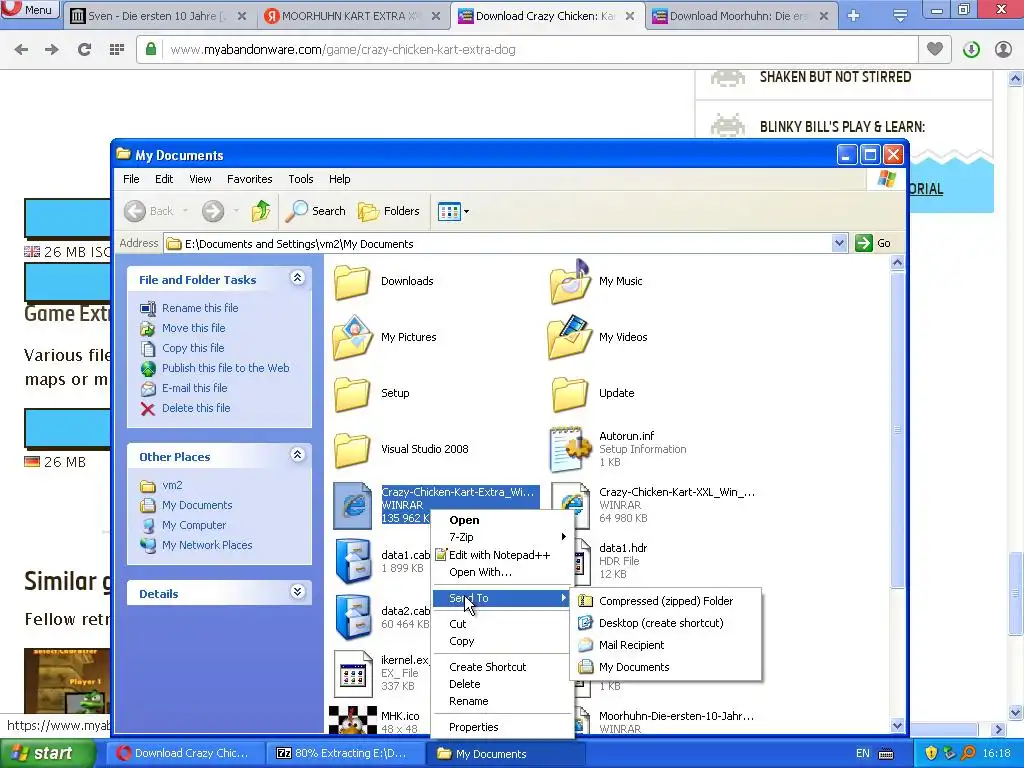The image size is (1024, 768).
Task: Click the browser Reload button
Action: click(x=84, y=49)
